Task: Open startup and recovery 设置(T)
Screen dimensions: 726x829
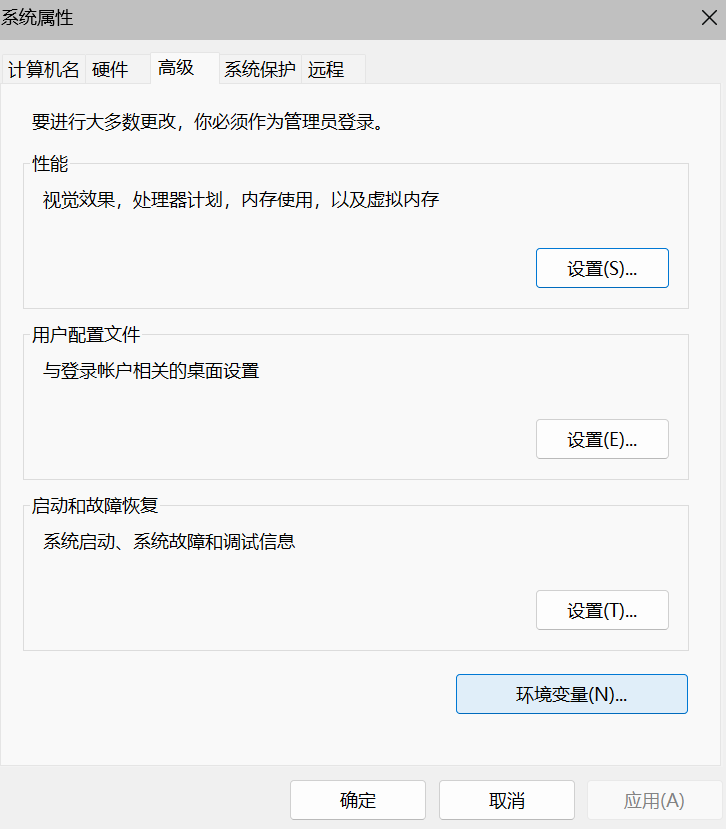Action: 602,610
